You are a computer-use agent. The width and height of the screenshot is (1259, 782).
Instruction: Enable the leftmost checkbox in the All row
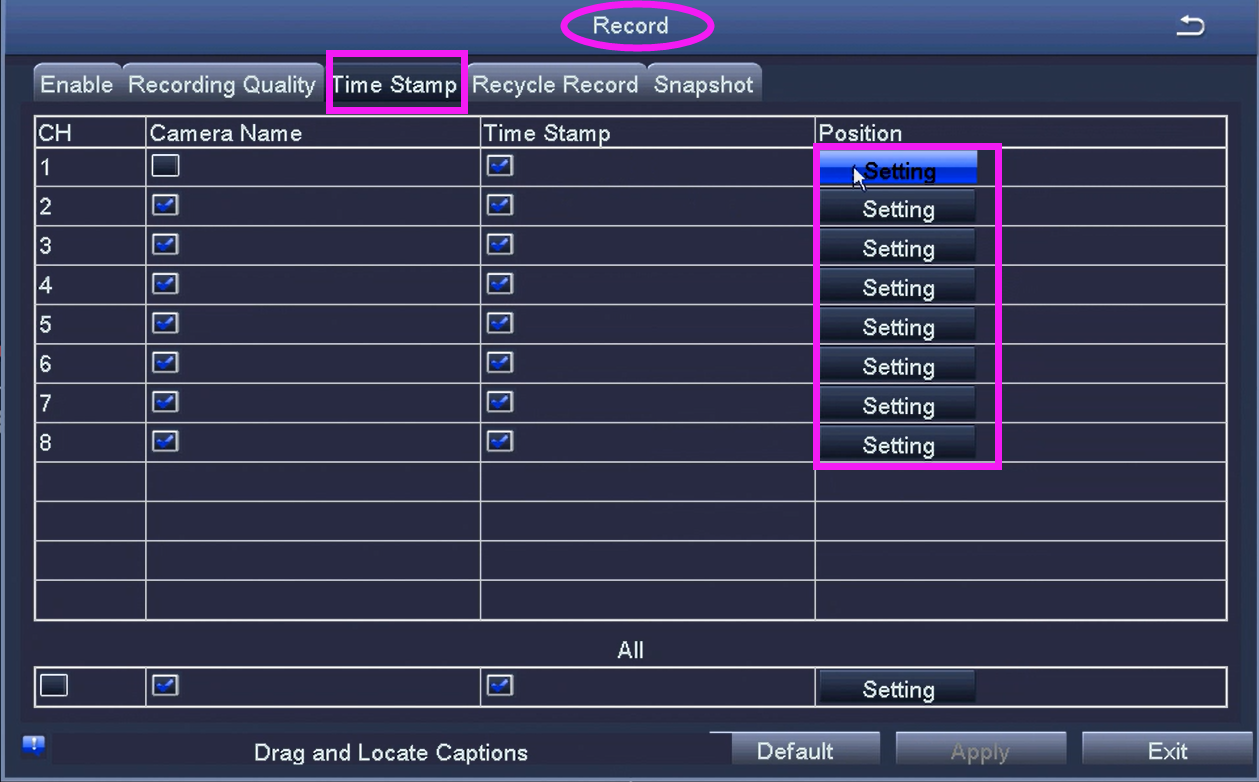(52, 685)
